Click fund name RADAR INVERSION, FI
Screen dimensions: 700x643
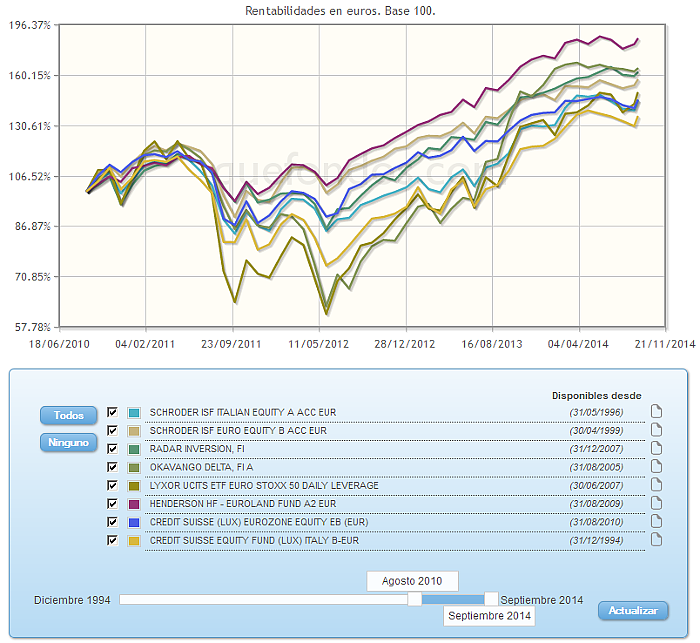[197, 449]
